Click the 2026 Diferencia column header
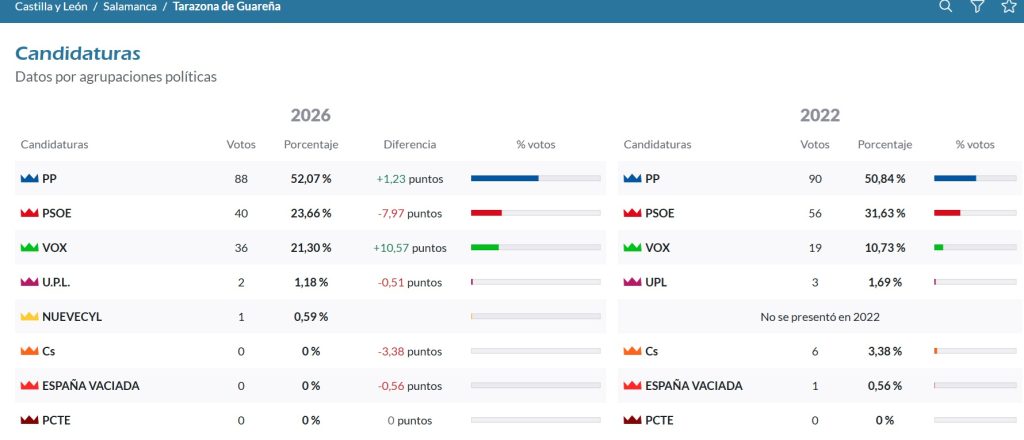The height and width of the screenshot is (440, 1024). click(x=409, y=144)
